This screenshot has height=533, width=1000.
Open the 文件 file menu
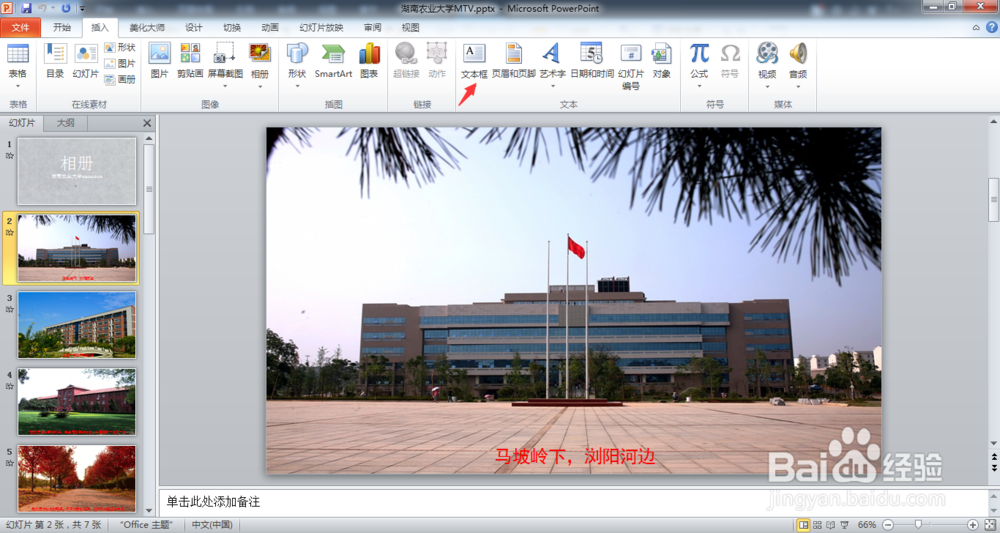[x=20, y=27]
